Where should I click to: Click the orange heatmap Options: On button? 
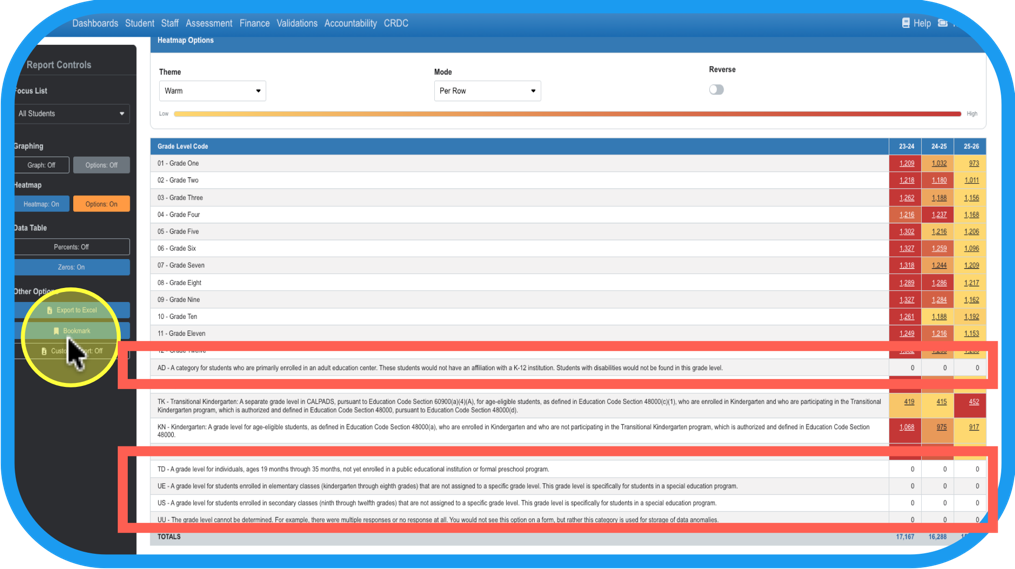(x=101, y=204)
